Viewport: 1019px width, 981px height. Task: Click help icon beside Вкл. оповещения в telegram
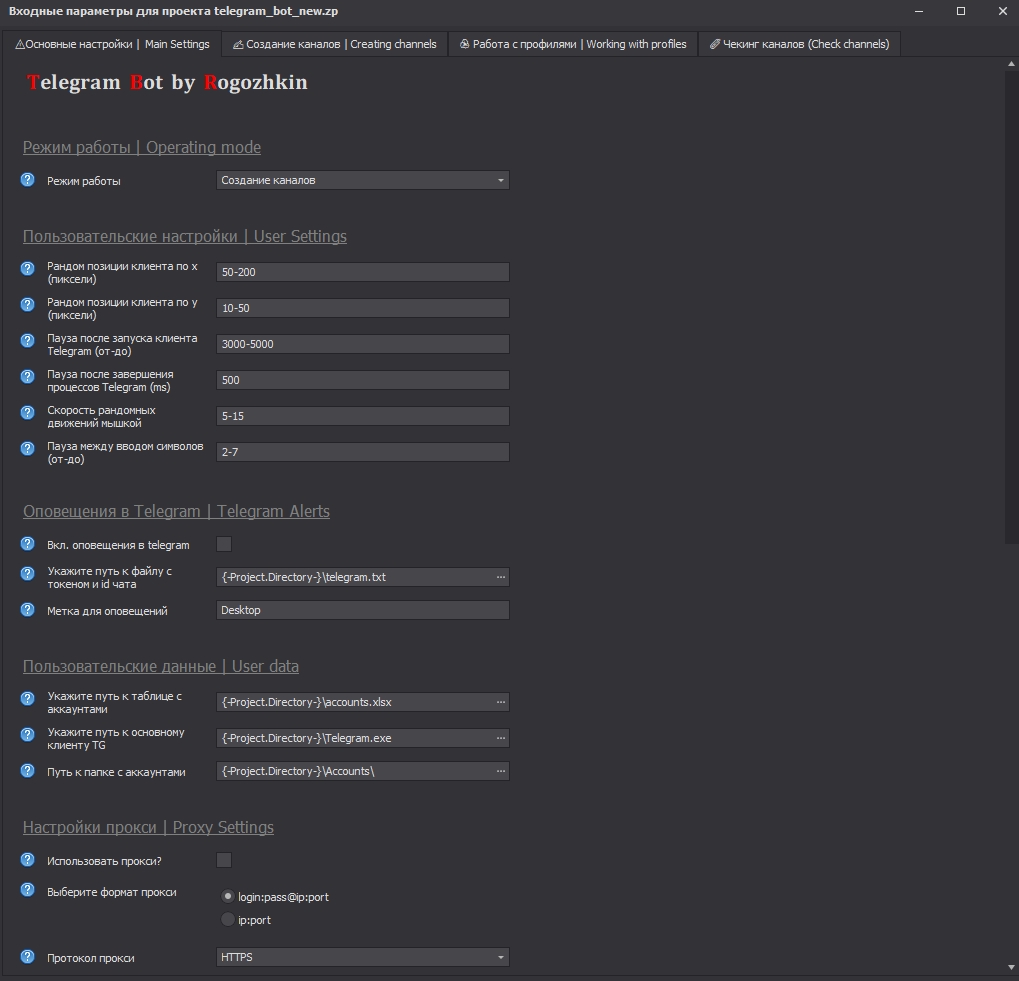pyautogui.click(x=27, y=544)
